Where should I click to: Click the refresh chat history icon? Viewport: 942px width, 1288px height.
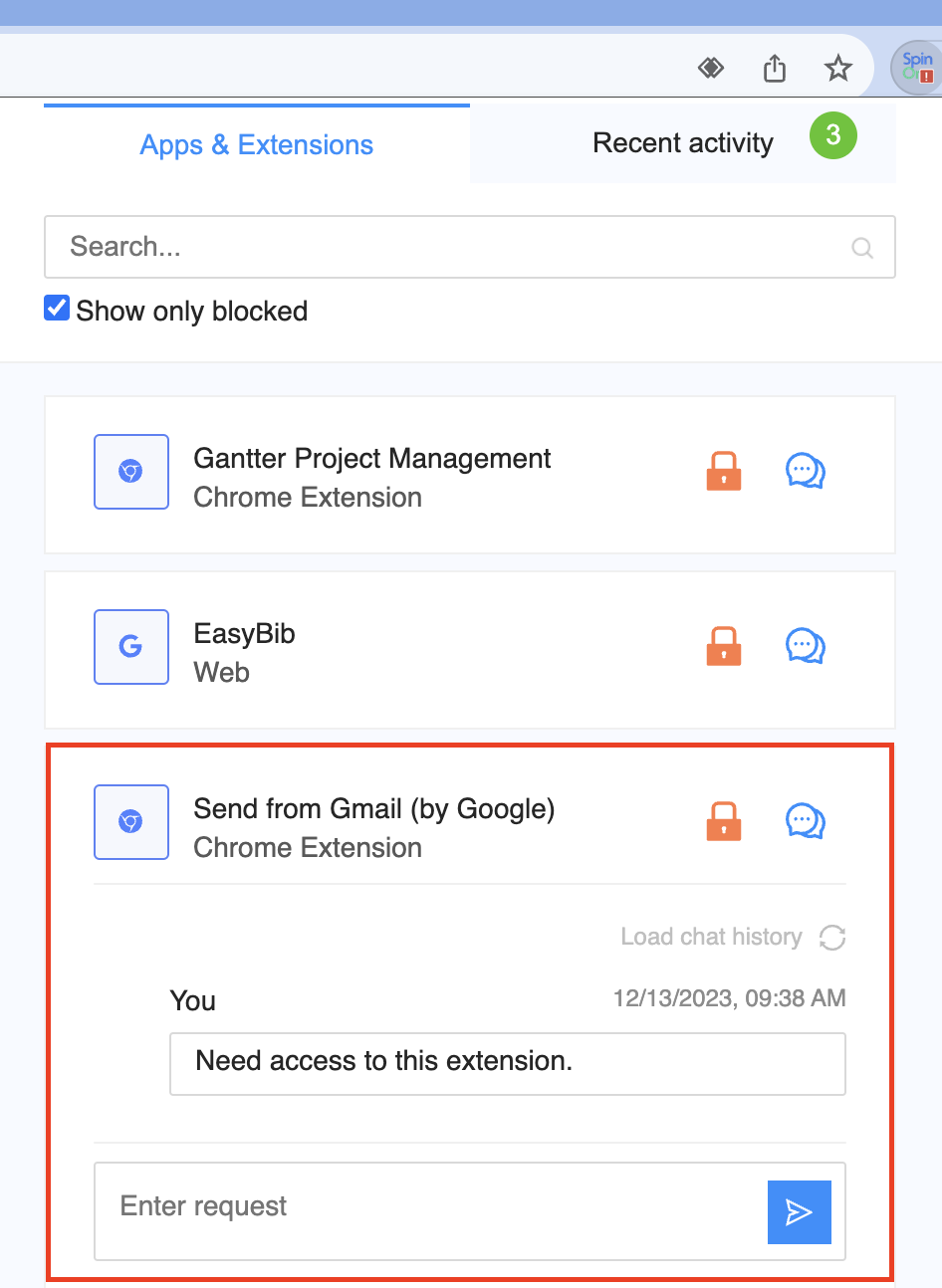pos(832,937)
